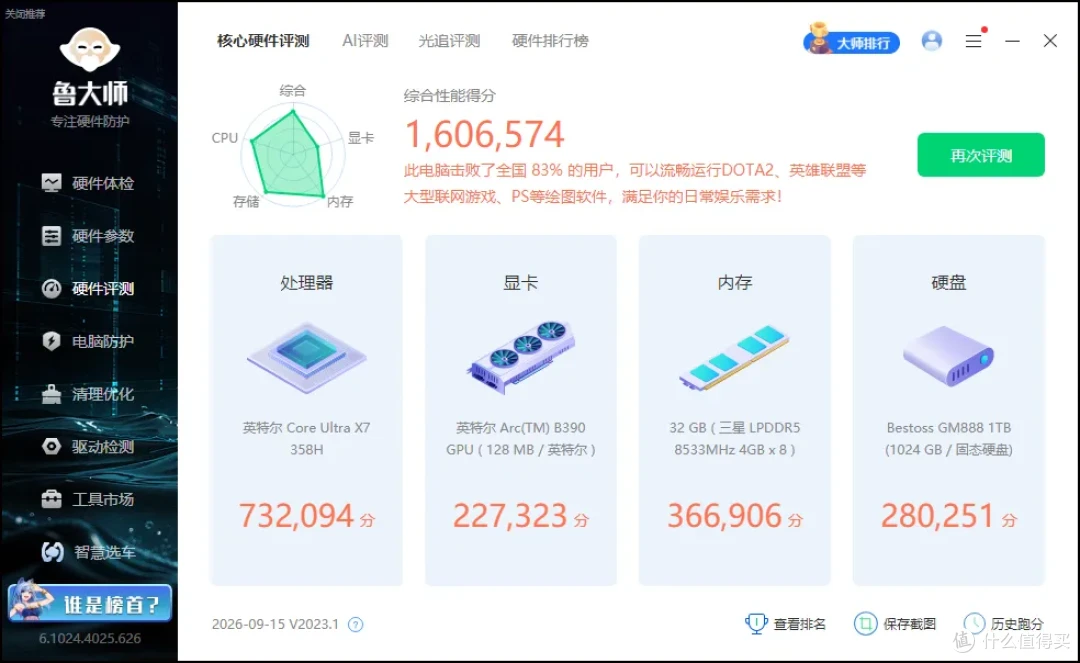The width and height of the screenshot is (1080, 663).
Task: Open 历史跑分 score history
Action: point(1004,624)
